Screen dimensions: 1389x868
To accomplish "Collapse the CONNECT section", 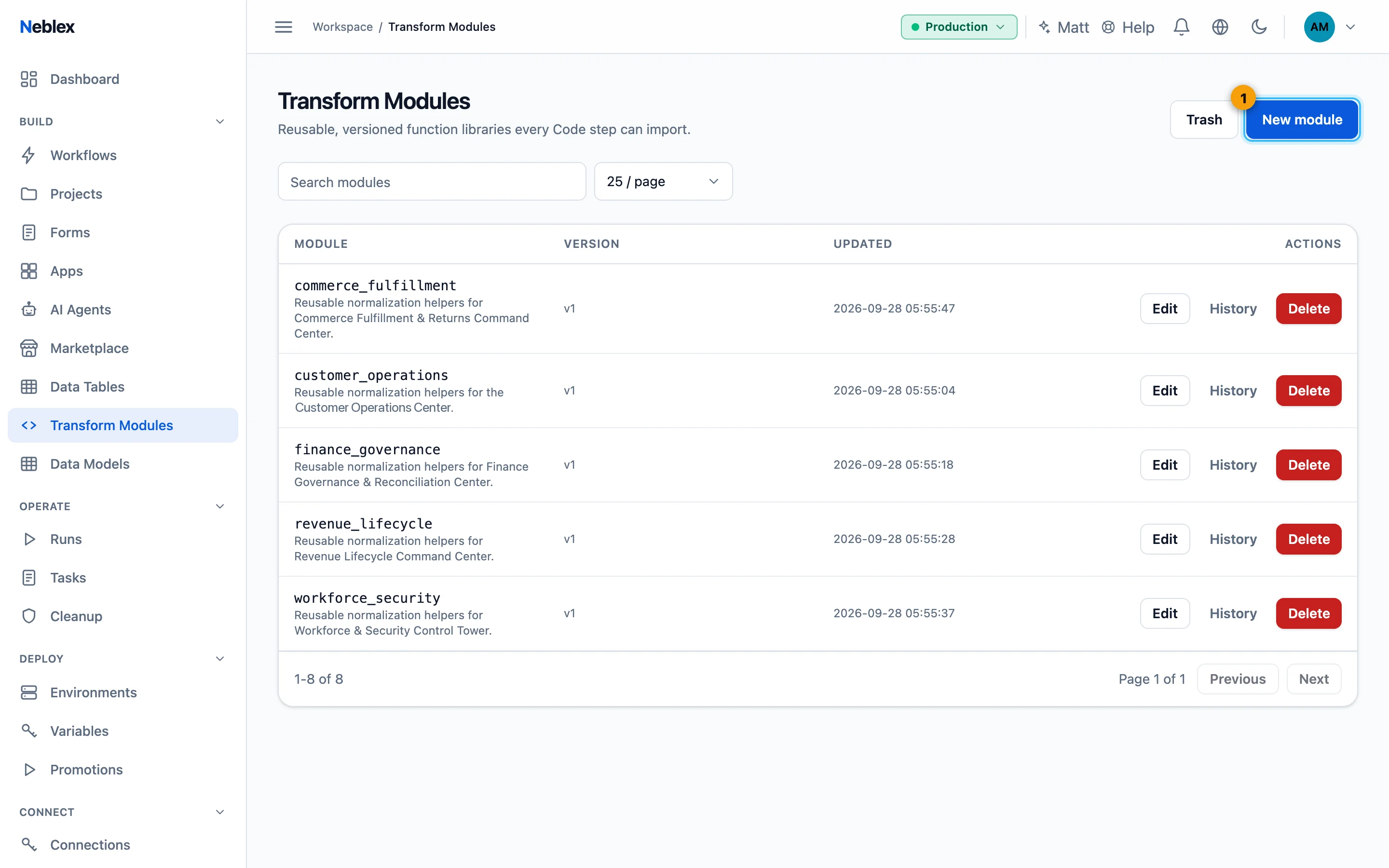I will coord(220,812).
